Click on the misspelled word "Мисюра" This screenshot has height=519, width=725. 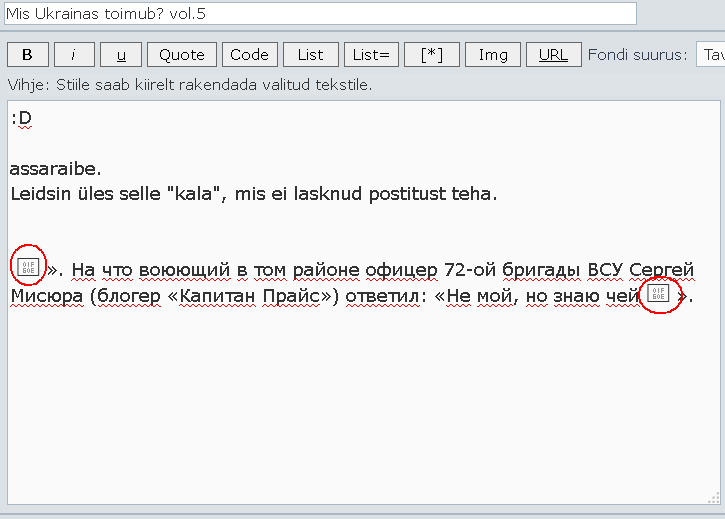46,296
